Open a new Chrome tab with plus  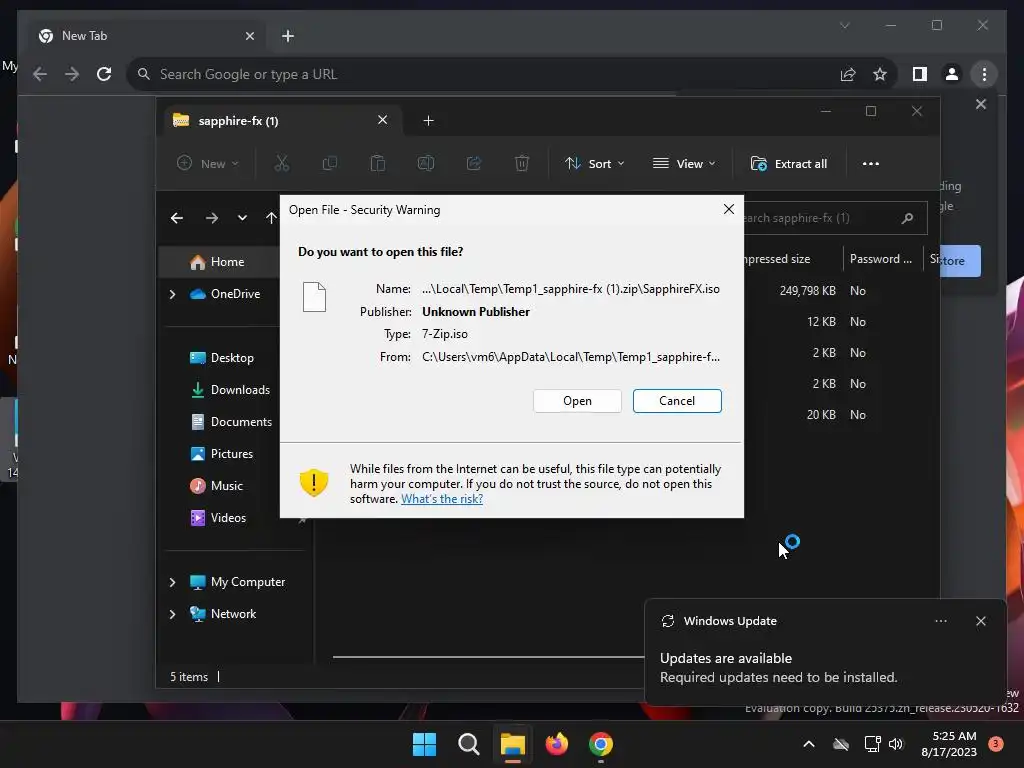point(288,36)
